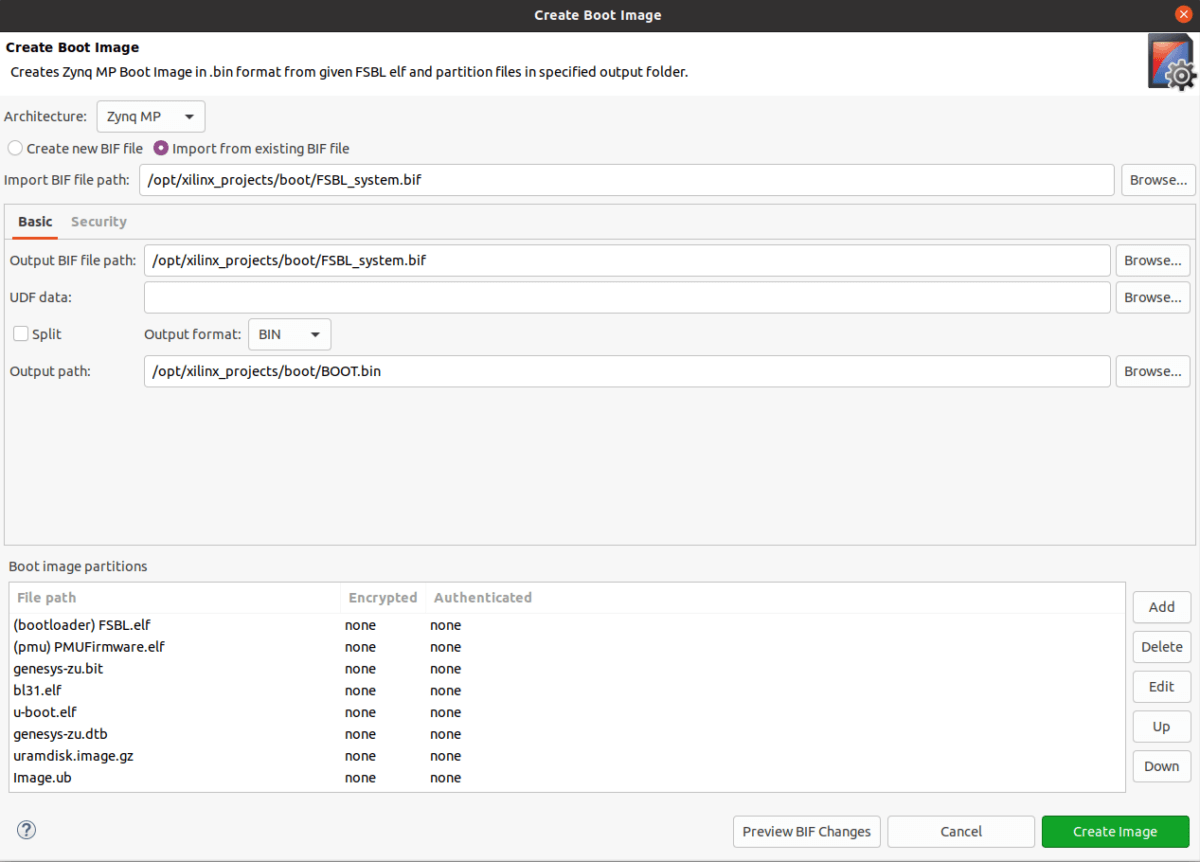Click the Xilinx application logo icon

coord(1170,60)
